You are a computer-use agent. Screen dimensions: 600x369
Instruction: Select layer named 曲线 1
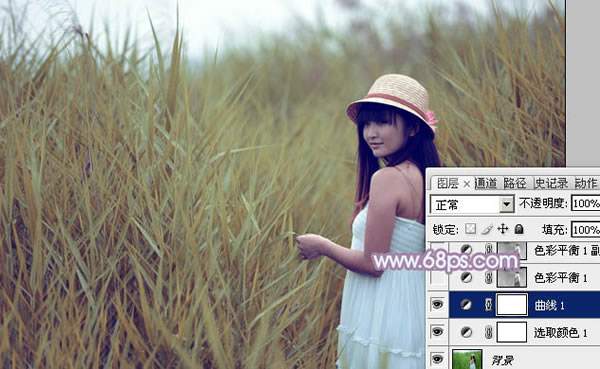pyautogui.click(x=549, y=305)
